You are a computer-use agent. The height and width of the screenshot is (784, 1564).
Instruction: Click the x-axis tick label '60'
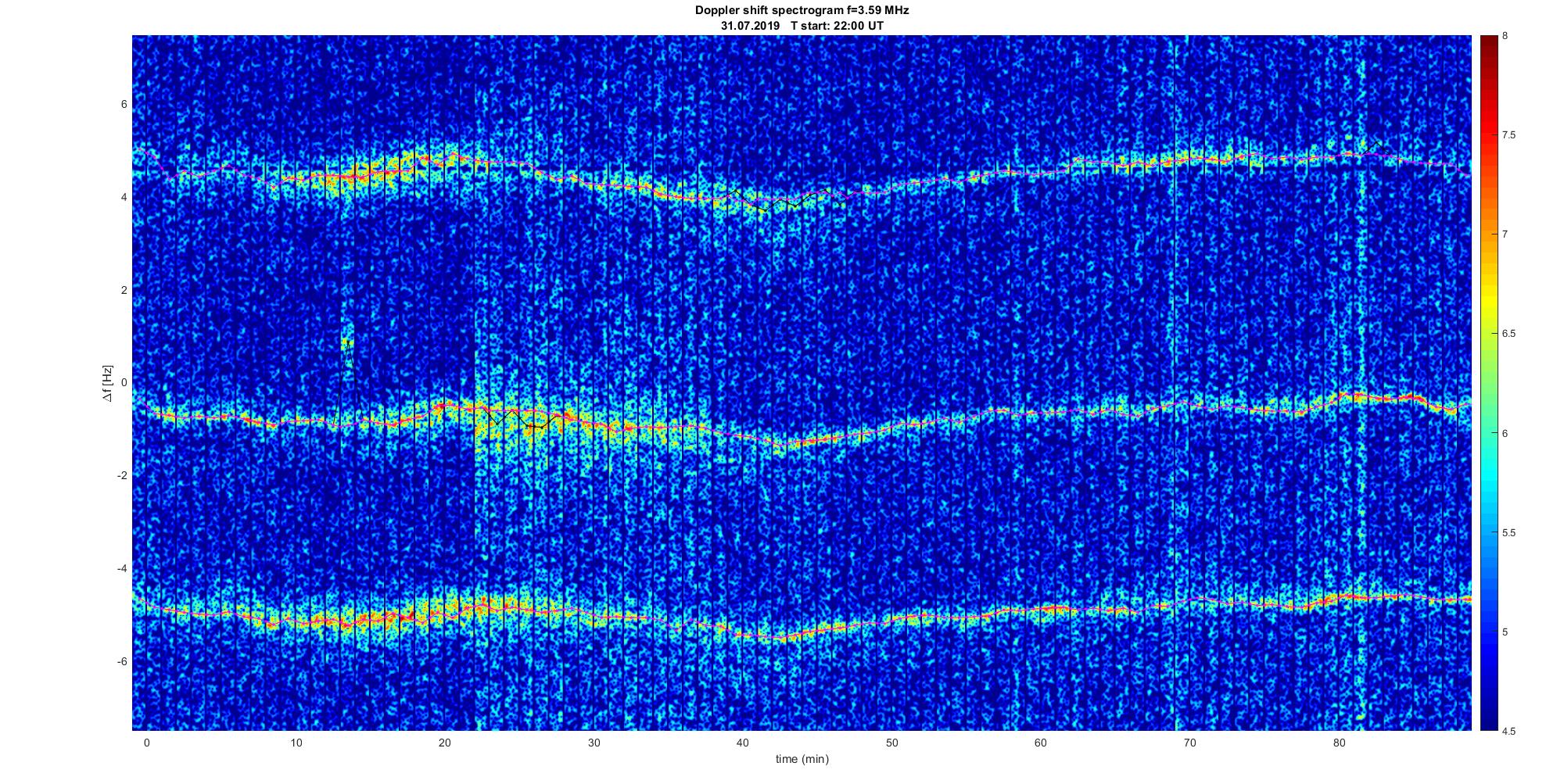(x=1041, y=743)
